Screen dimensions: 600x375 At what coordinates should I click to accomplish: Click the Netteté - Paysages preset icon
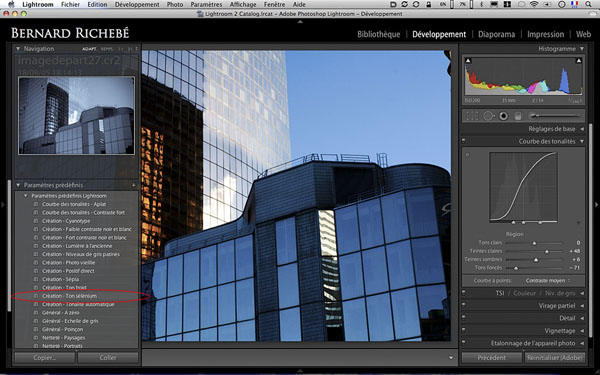(x=36, y=338)
